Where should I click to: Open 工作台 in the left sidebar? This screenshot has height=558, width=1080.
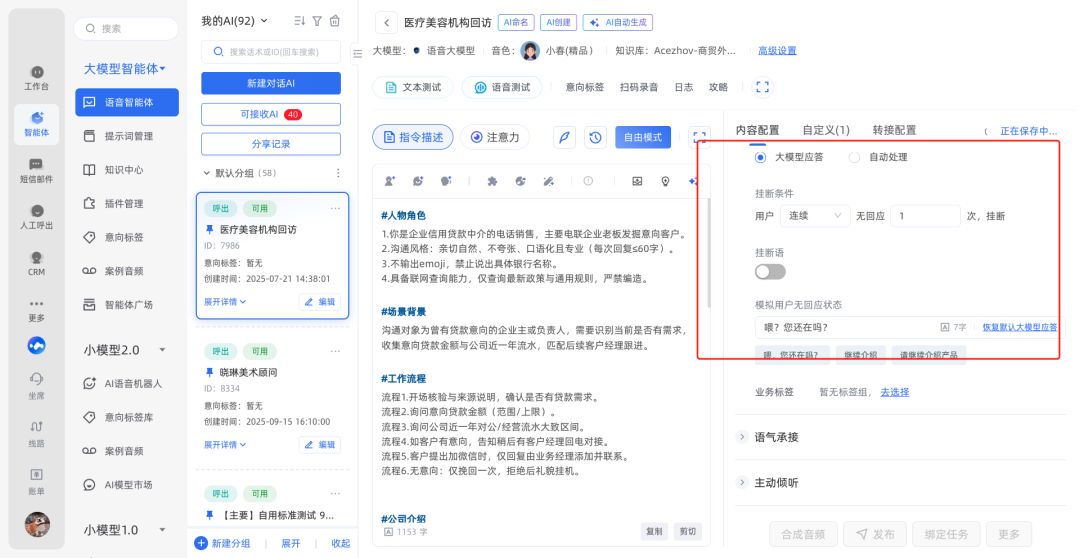pyautogui.click(x=36, y=78)
